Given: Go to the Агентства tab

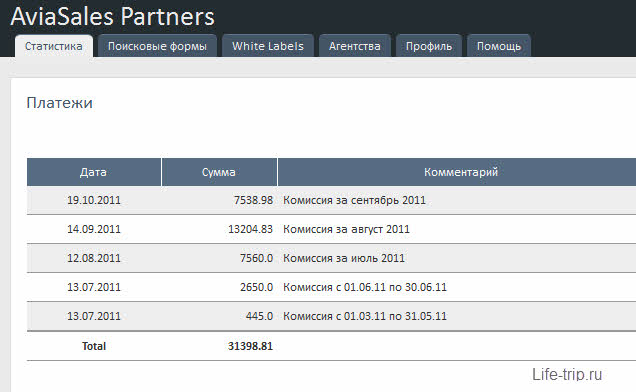Looking at the screenshot, I should pos(355,46).
